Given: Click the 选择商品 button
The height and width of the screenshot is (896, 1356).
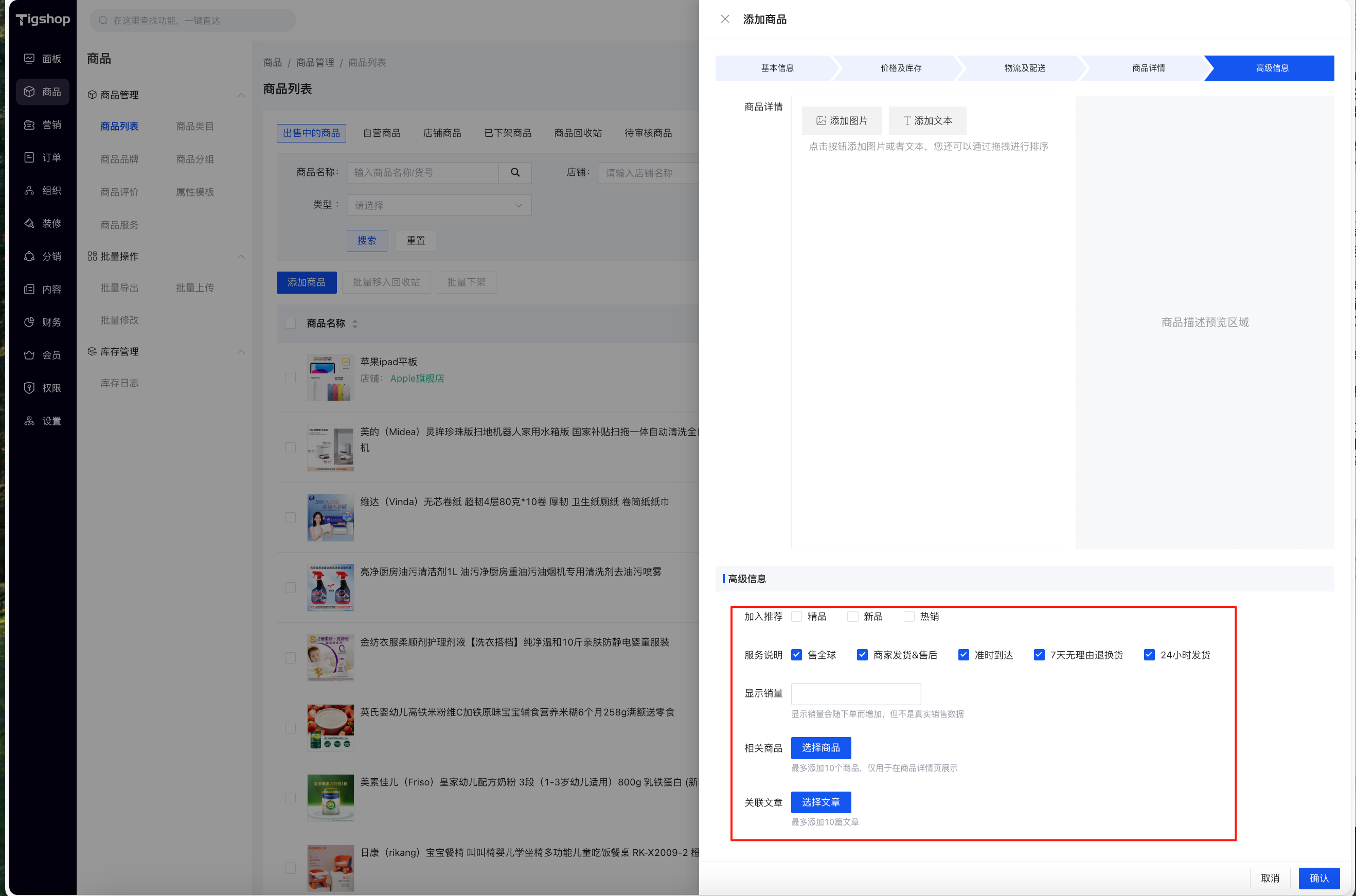Looking at the screenshot, I should click(820, 747).
